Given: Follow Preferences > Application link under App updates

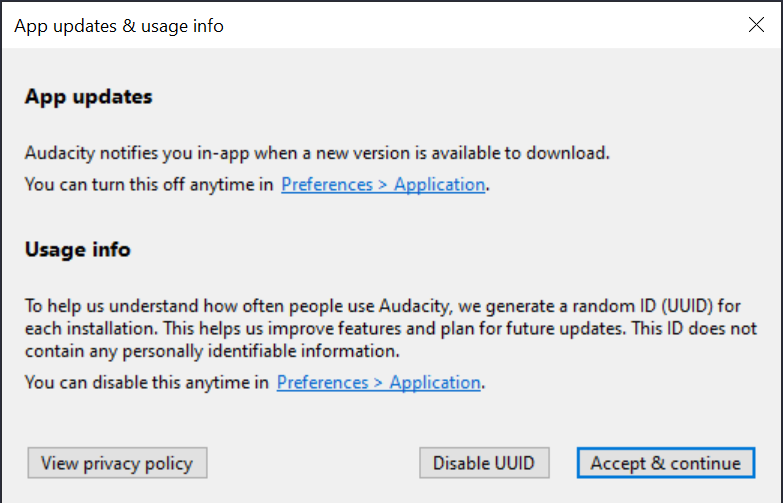Looking at the screenshot, I should 383,184.
